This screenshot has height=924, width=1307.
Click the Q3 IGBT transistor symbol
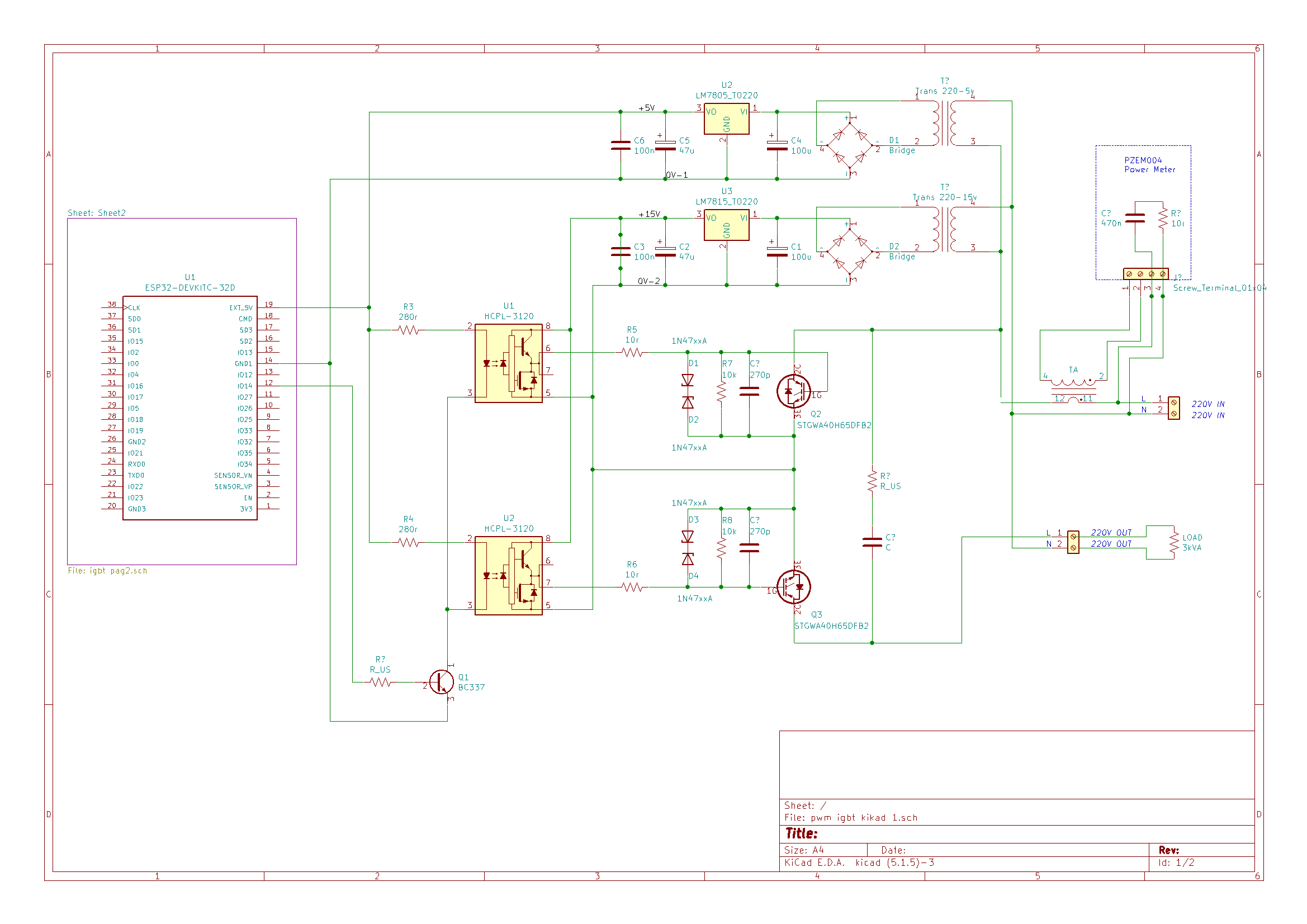pyautogui.click(x=794, y=586)
